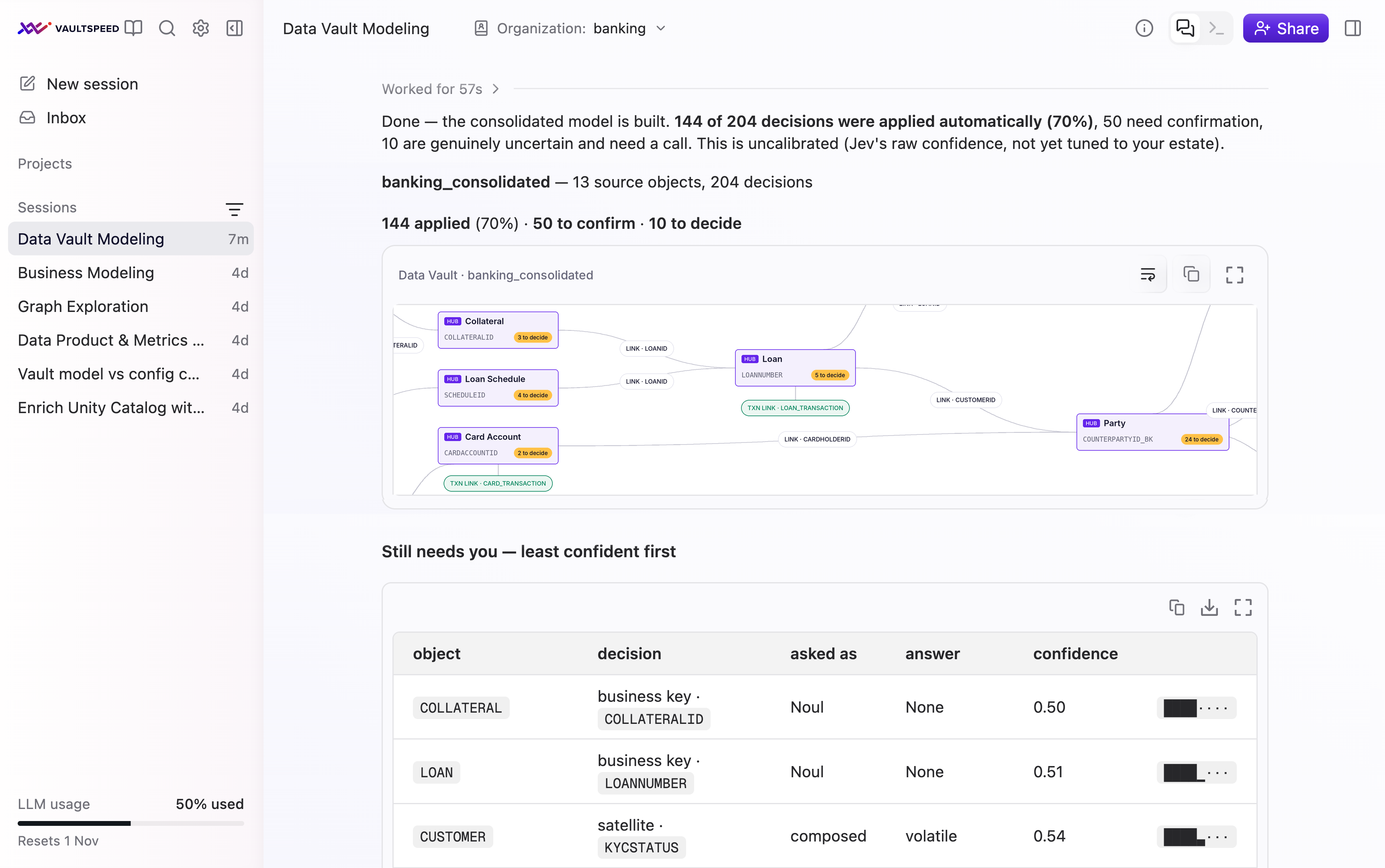
Task: Collapse the left sidebar panel icon
Action: [x=234, y=28]
